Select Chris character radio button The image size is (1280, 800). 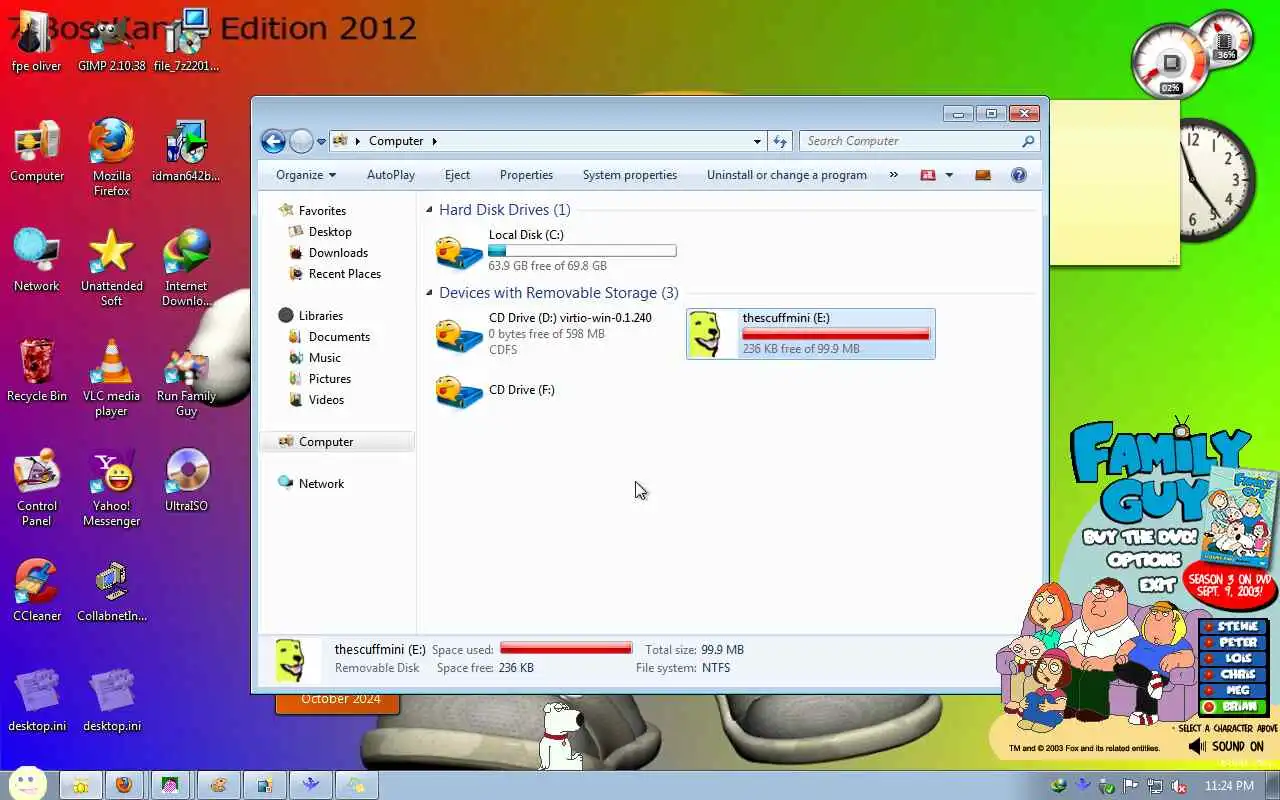point(1208,675)
